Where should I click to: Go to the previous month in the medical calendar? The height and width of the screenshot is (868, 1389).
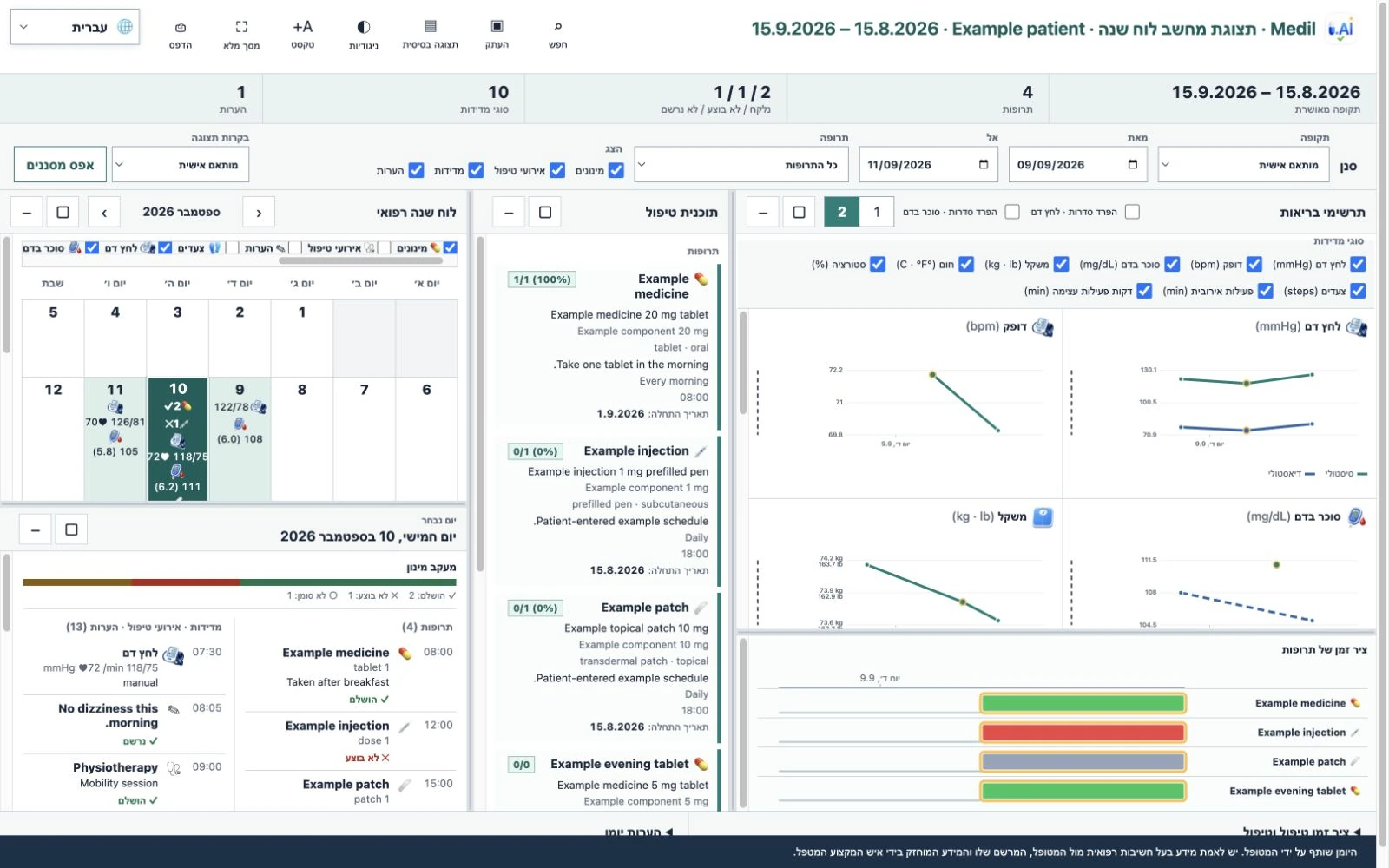[259, 212]
